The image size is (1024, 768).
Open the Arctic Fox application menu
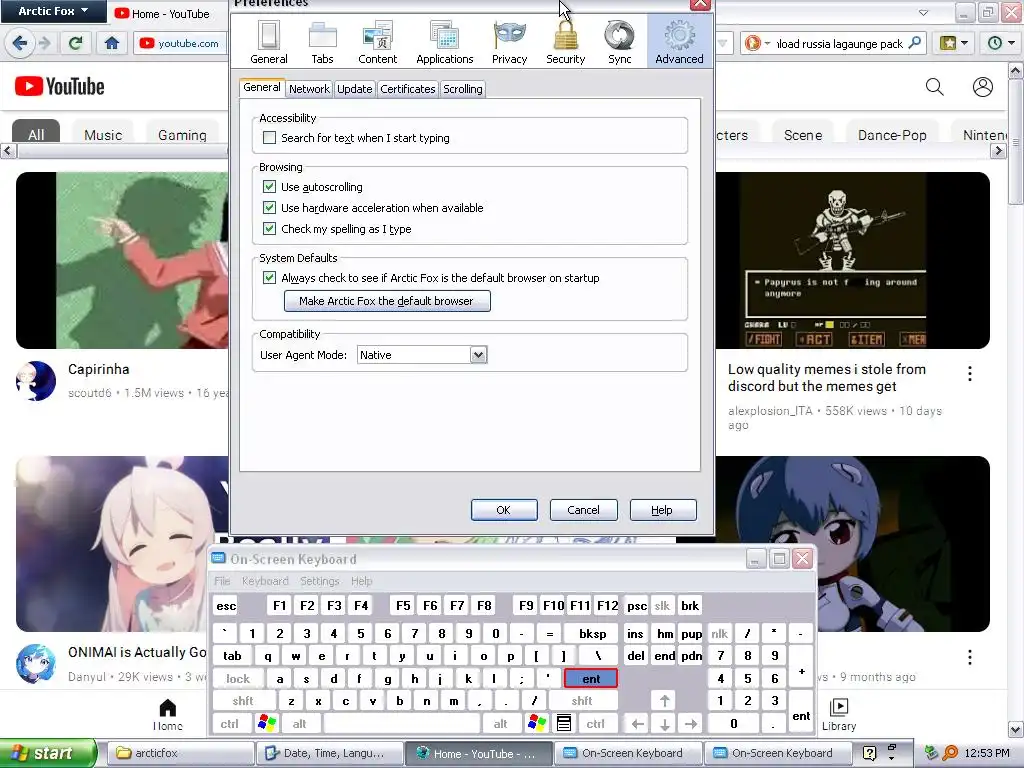pos(53,11)
